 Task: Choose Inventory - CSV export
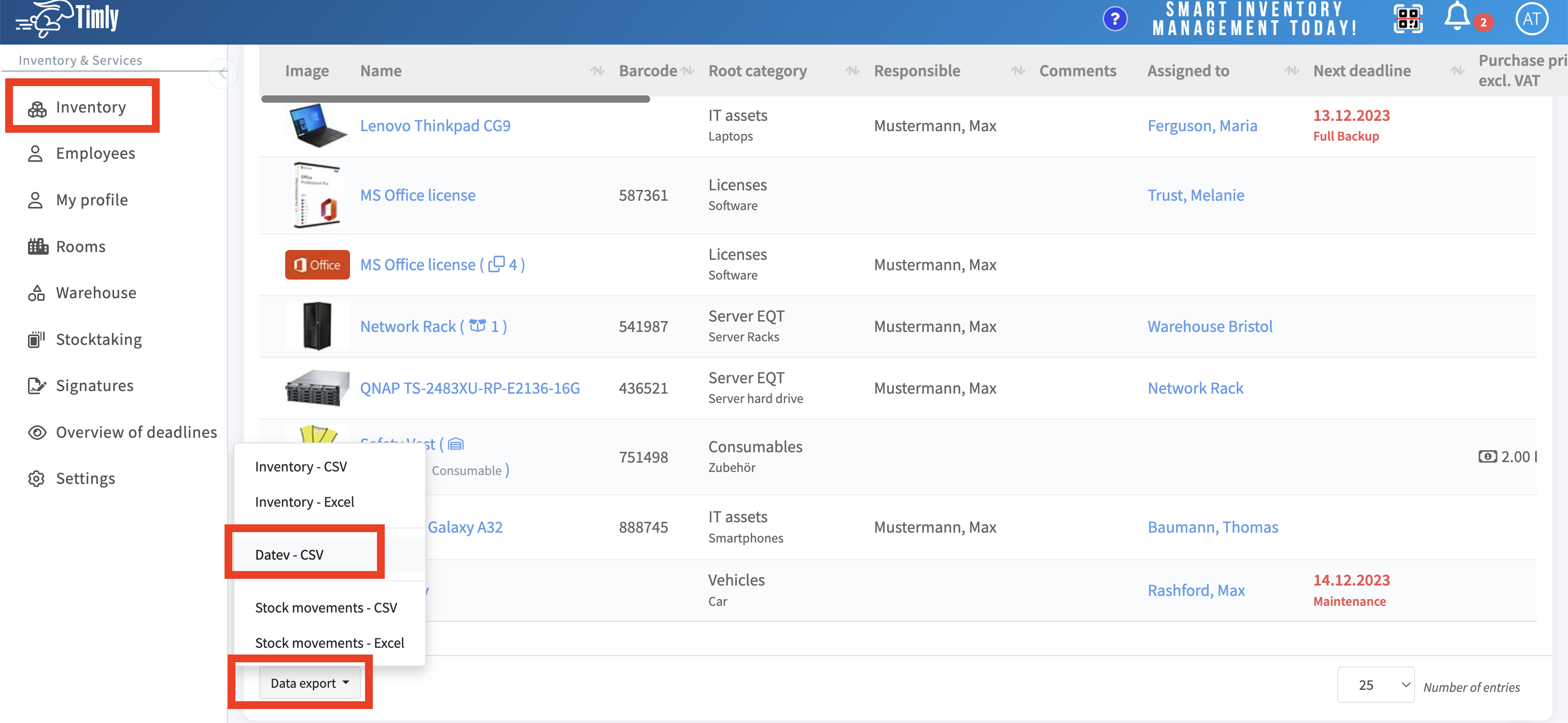tap(301, 467)
